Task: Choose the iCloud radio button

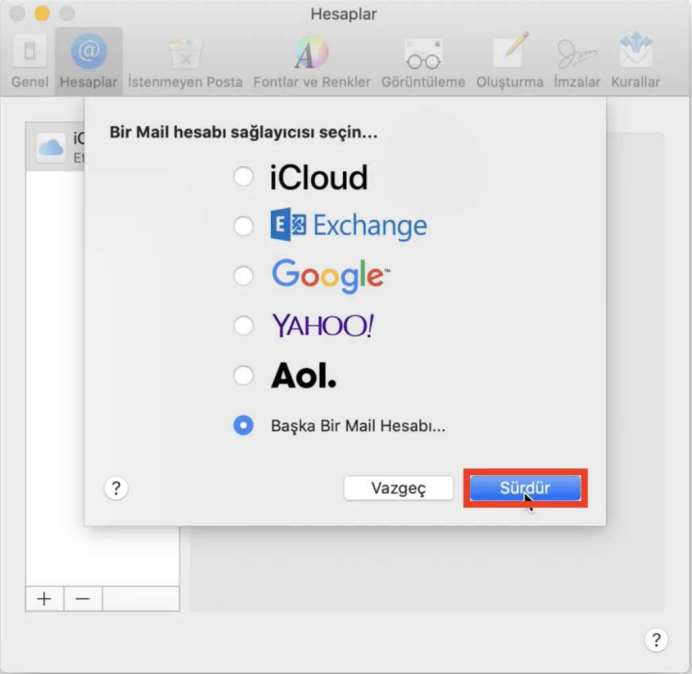Action: [x=243, y=177]
